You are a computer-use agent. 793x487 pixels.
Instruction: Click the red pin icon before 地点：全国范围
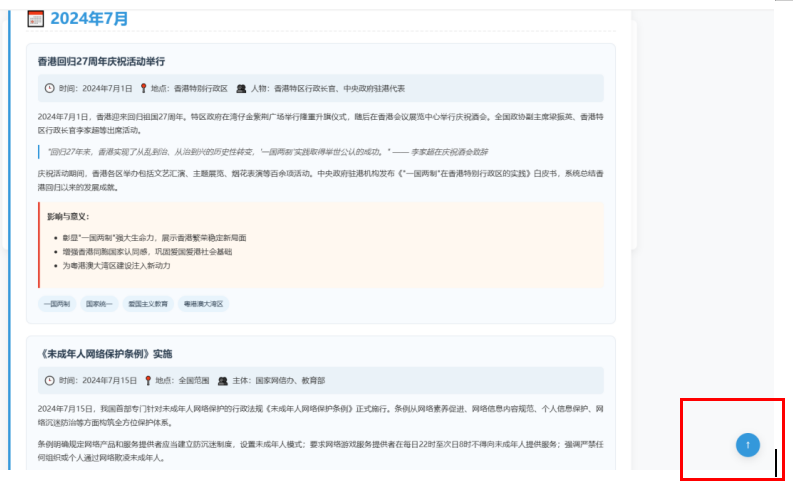point(148,381)
